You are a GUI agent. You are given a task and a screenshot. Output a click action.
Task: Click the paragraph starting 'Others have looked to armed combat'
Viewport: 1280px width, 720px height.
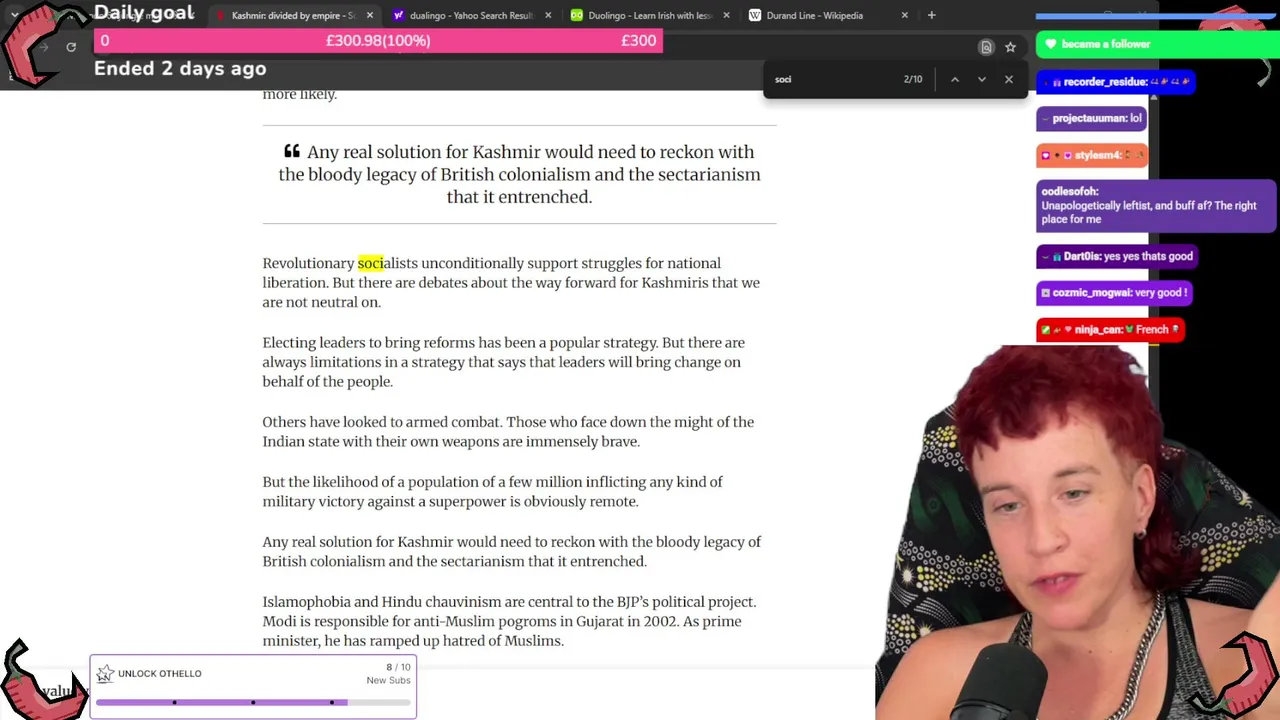508,431
